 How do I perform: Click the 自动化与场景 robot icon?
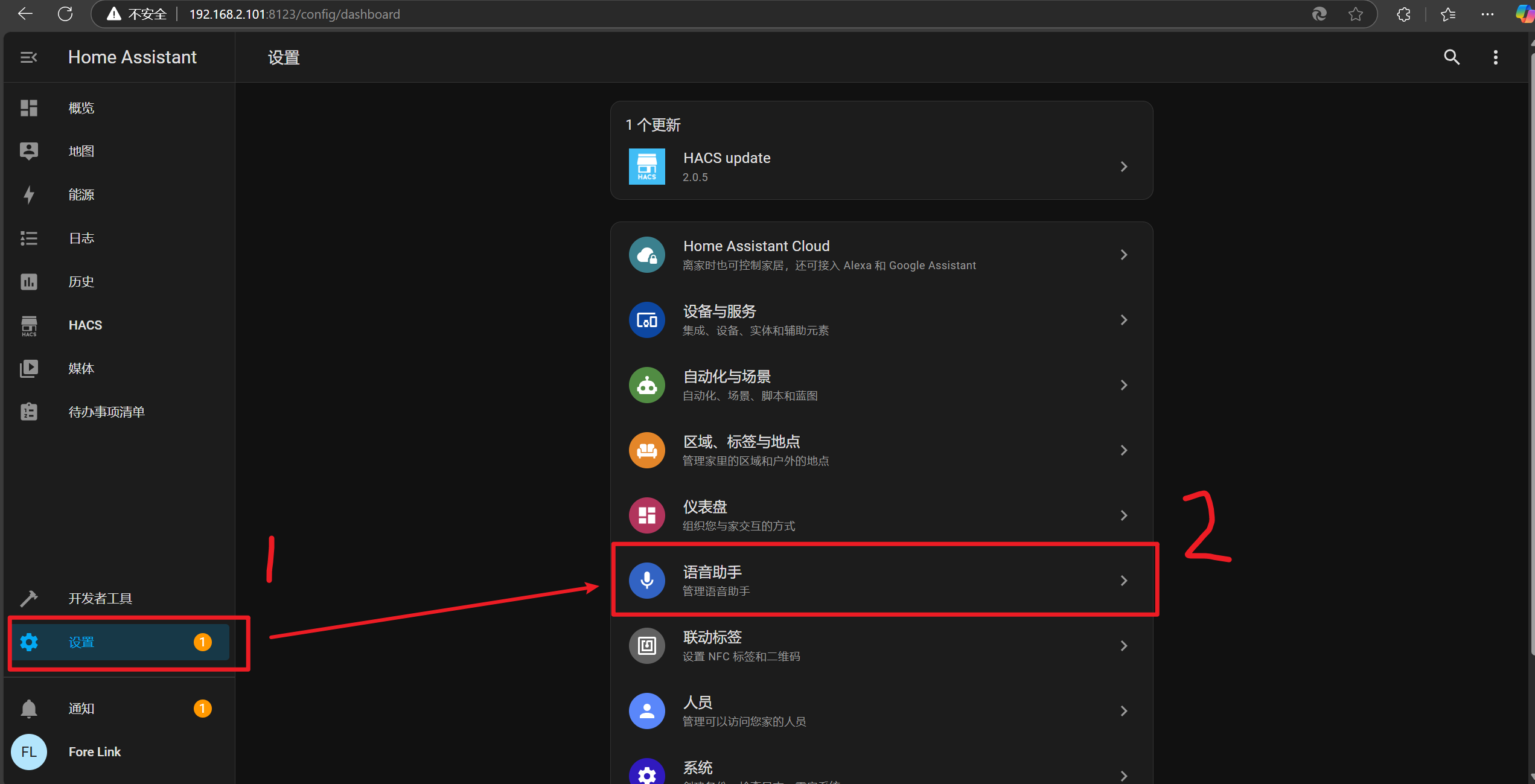[x=646, y=385]
